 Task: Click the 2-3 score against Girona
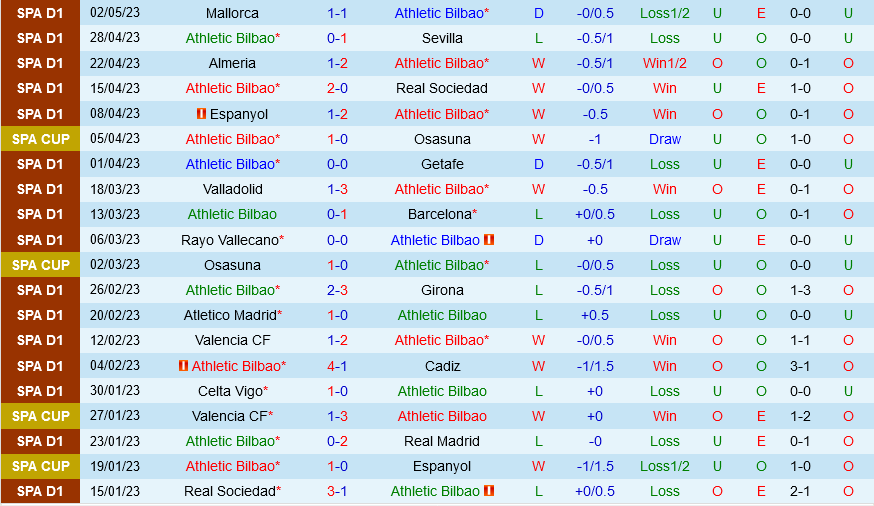[x=337, y=290]
